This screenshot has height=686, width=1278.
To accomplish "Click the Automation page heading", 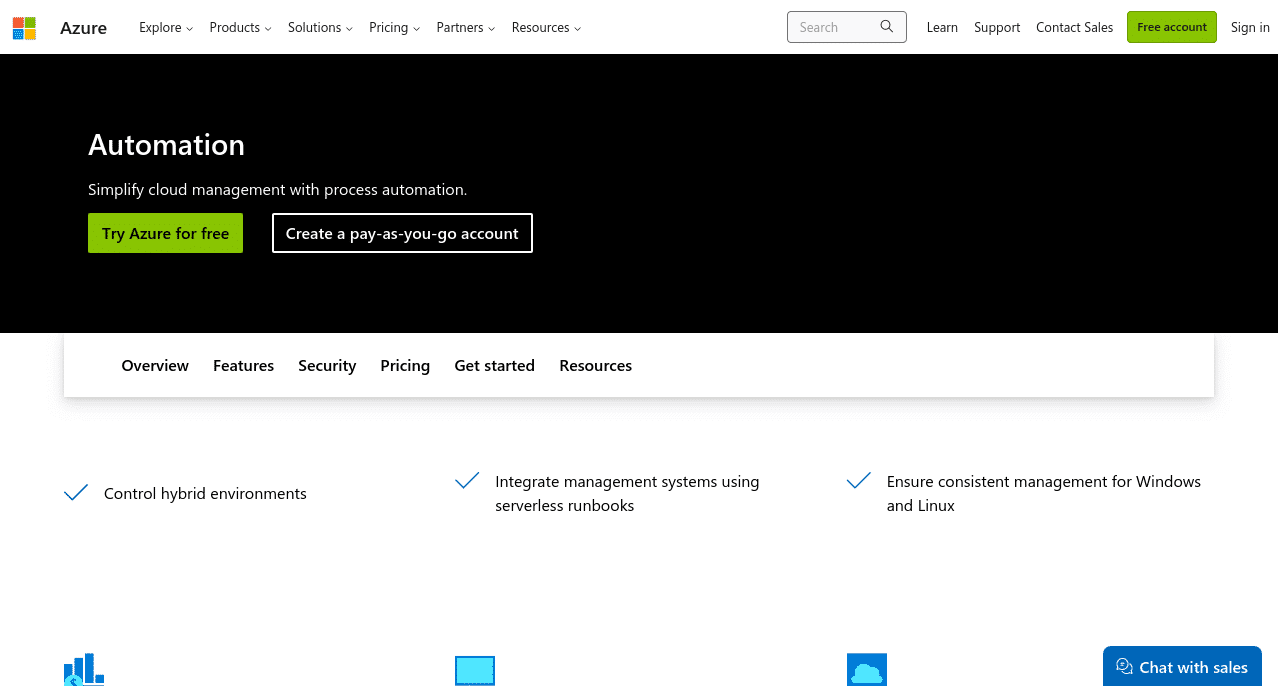I will (166, 145).
